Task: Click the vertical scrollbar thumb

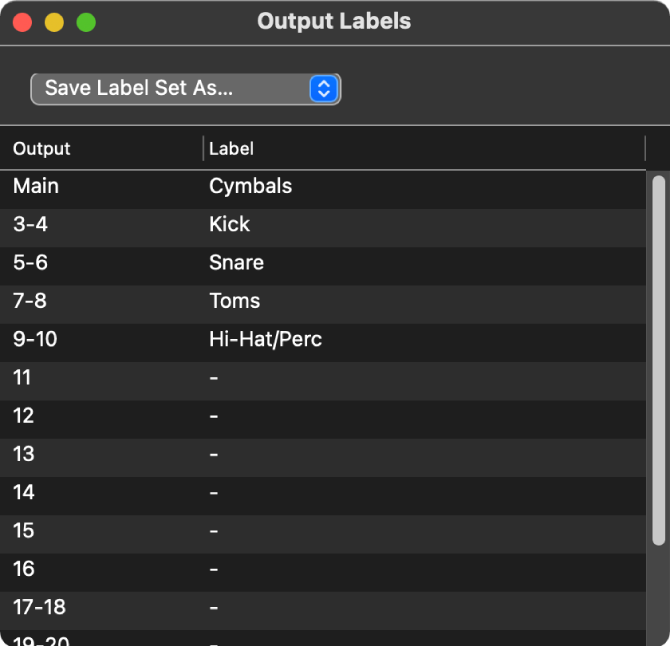Action: [658, 360]
